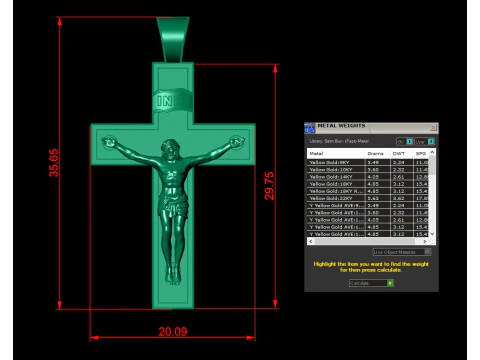Sort by the DWT column header
Screen dimensions: 480x360
coord(402,153)
